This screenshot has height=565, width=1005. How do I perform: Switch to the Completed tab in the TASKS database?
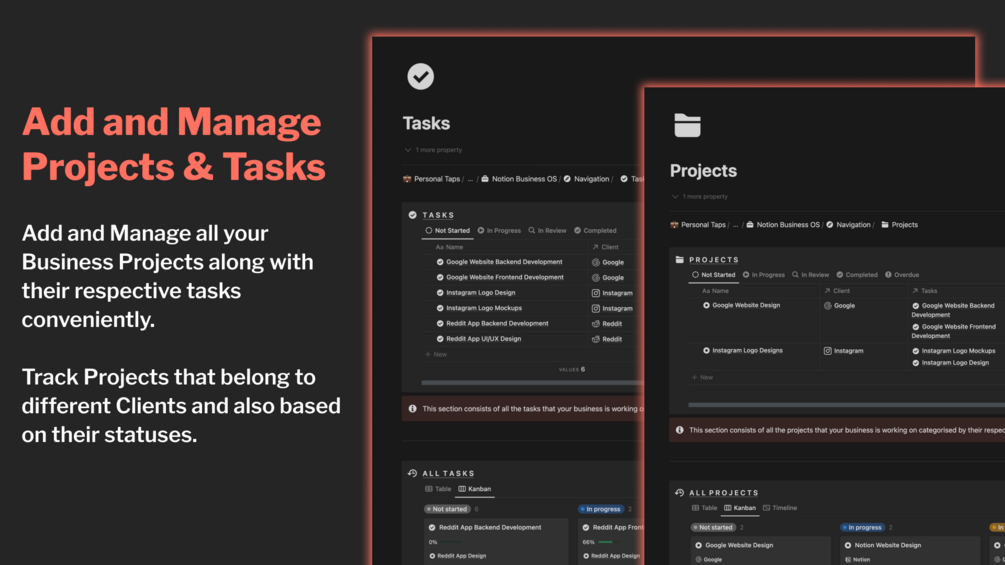[x=595, y=231]
